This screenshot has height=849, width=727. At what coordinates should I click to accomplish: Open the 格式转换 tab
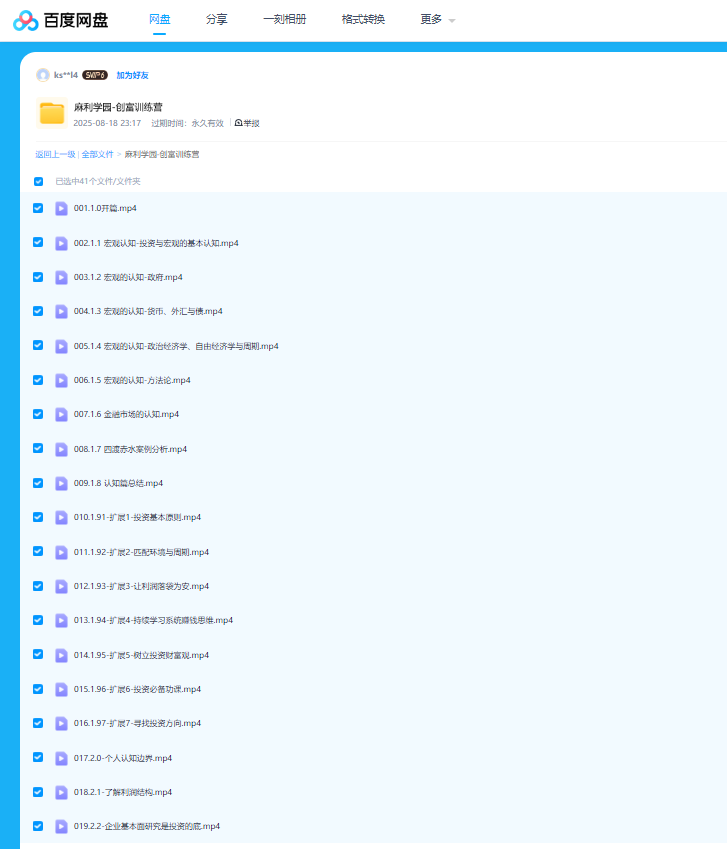(363, 20)
